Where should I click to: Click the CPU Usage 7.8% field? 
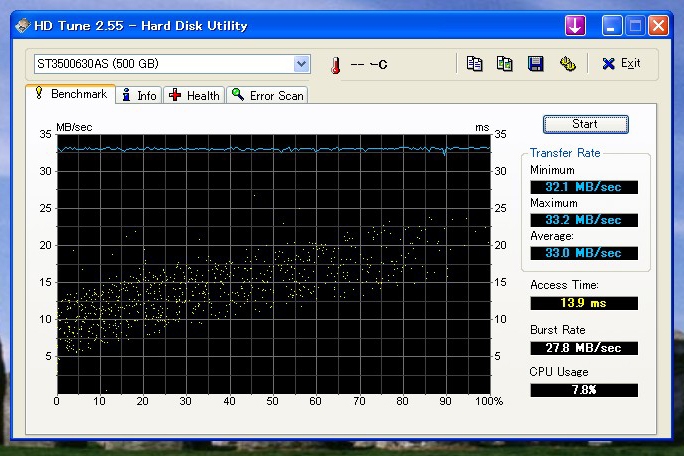583,389
